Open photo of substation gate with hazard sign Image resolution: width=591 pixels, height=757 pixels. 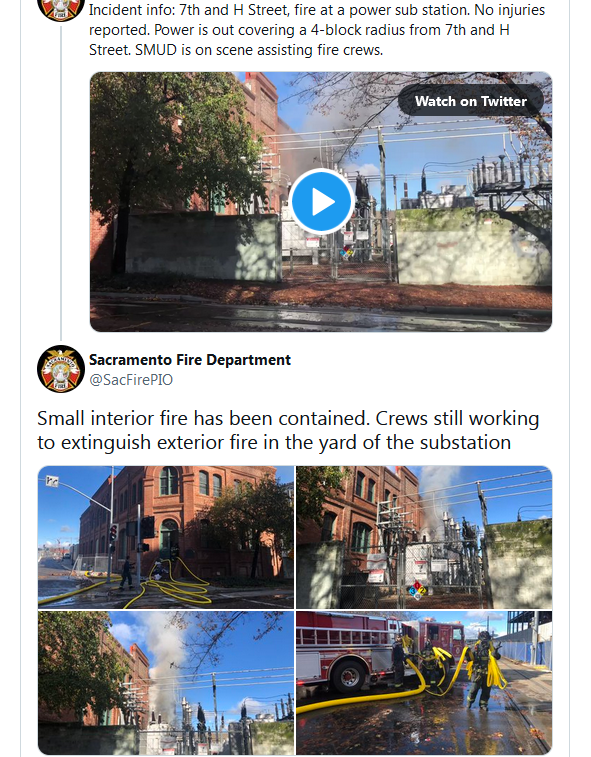coord(424,537)
